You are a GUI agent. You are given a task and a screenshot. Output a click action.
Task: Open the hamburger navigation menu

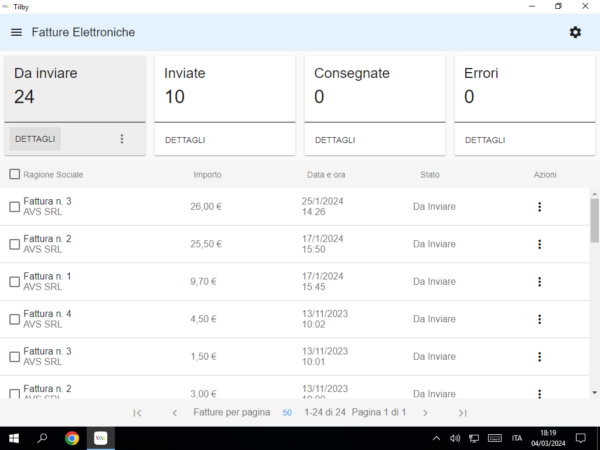16,32
